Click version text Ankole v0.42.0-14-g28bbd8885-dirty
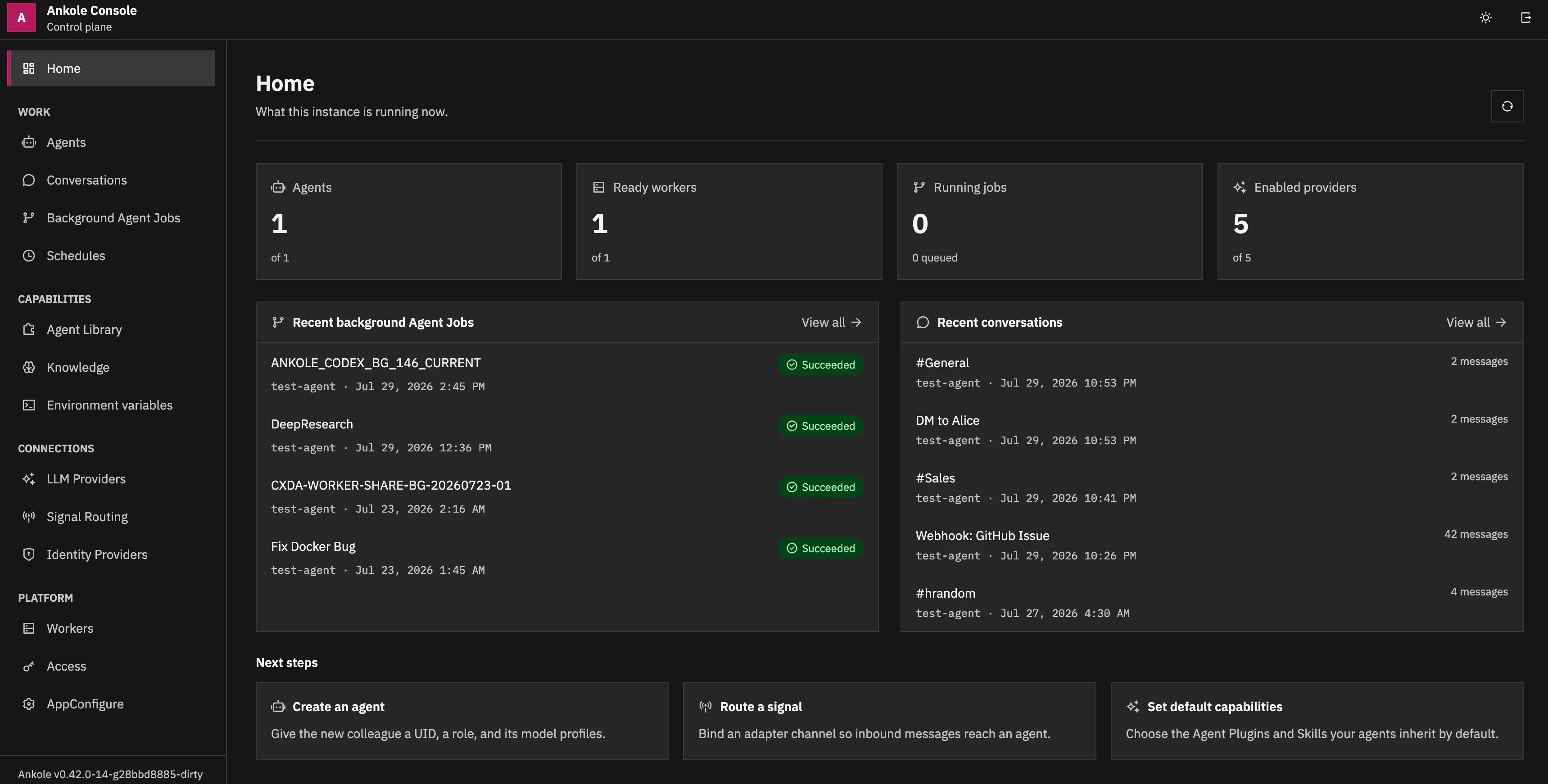Screen dimensions: 1548x784 coord(110,775)
